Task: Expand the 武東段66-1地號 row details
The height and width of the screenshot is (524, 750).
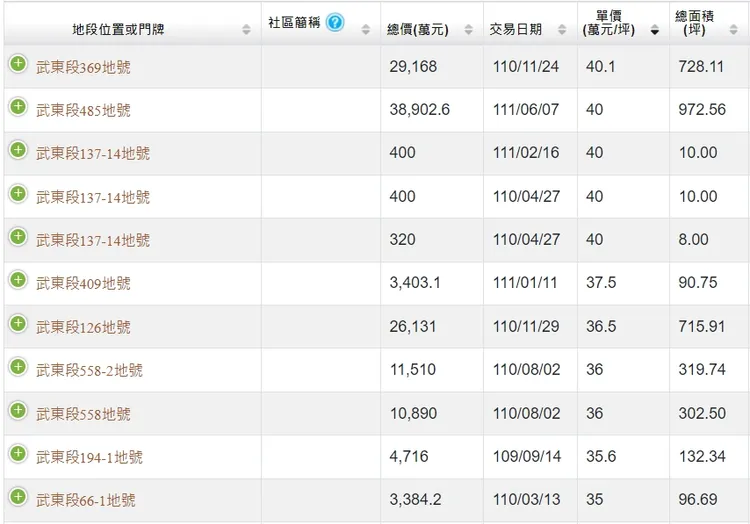Action: (x=18, y=496)
